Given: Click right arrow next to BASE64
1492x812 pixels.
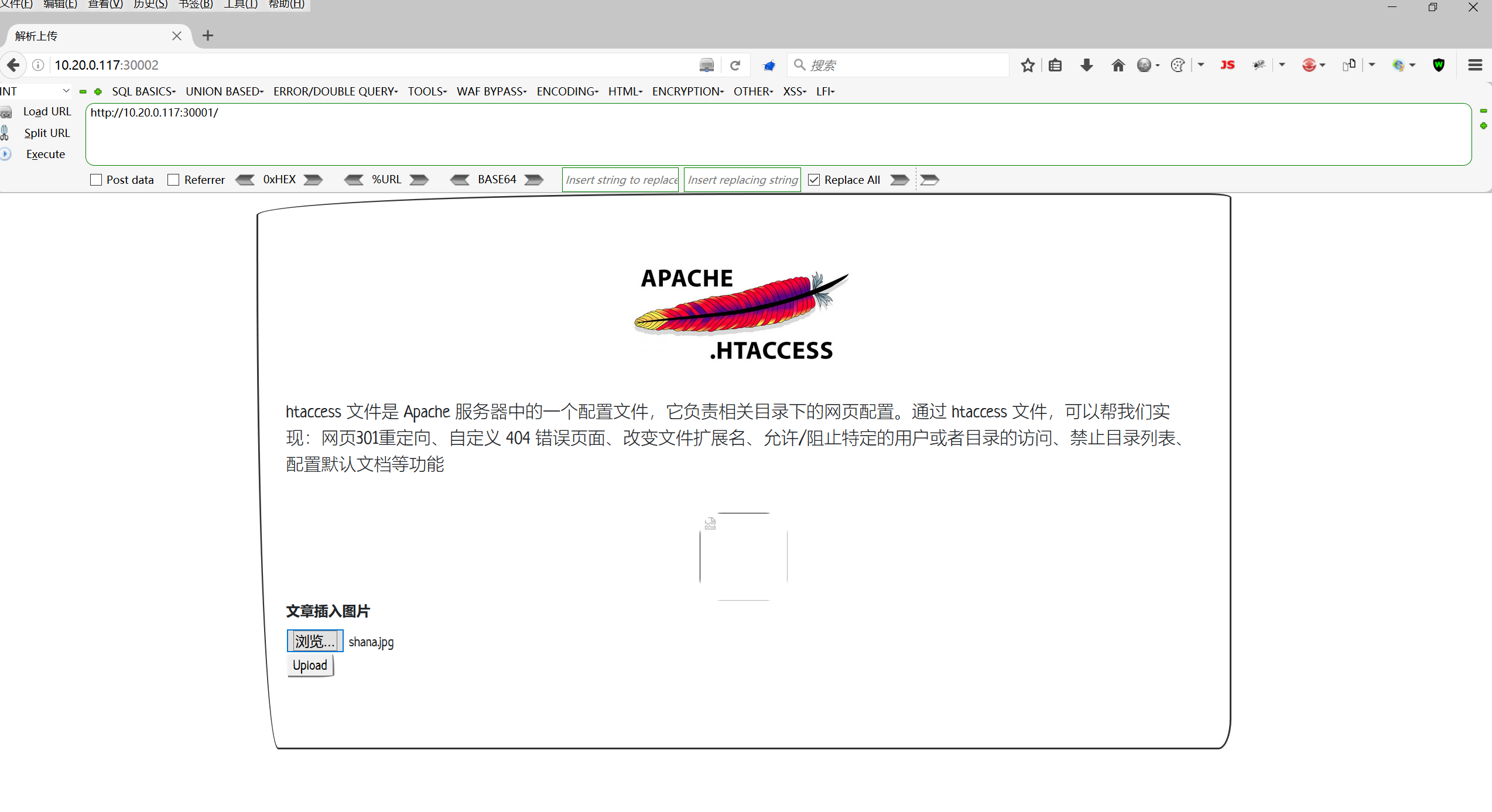Looking at the screenshot, I should (x=533, y=180).
